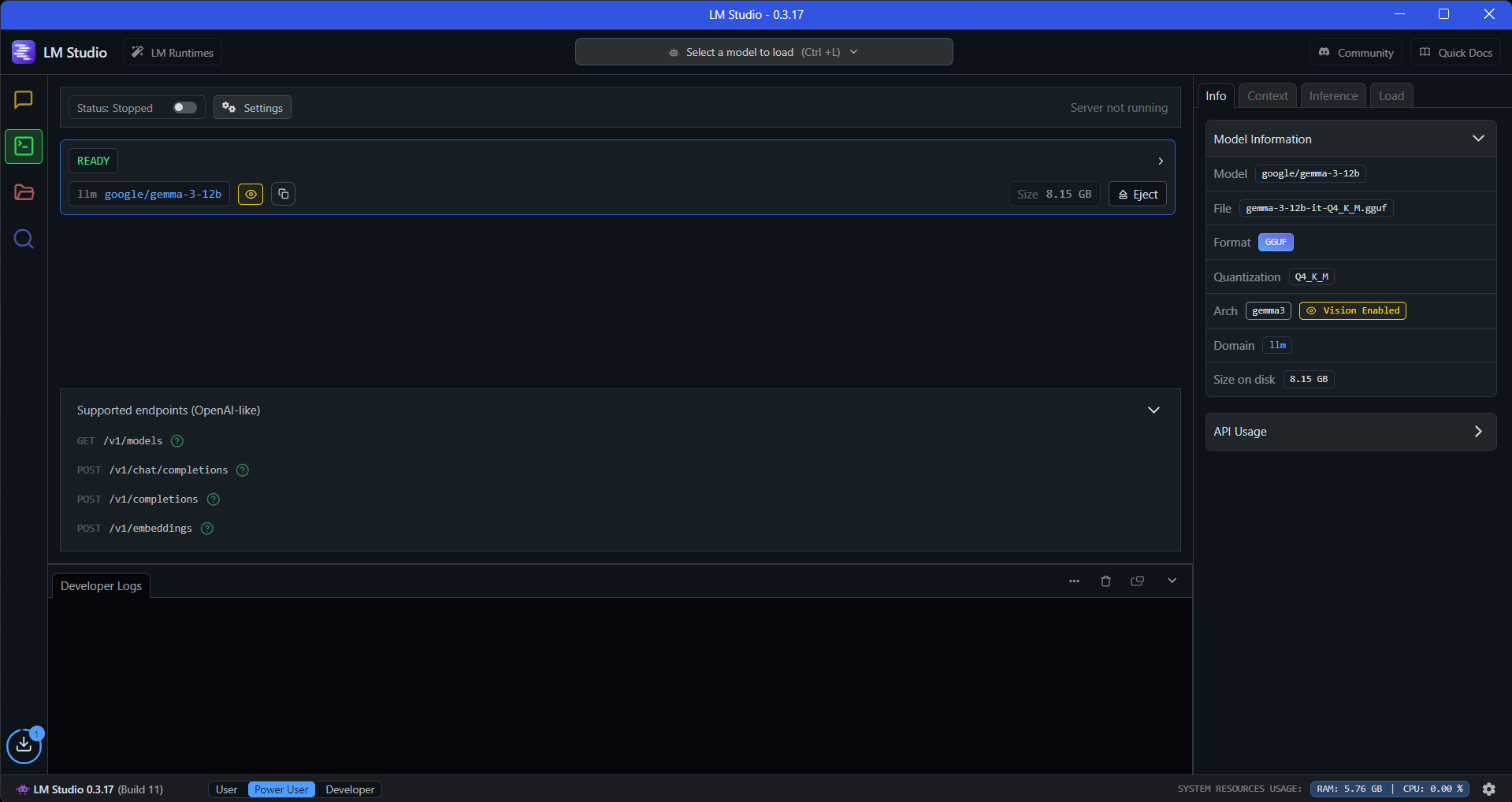
Task: Switch to the Load tab
Action: pyautogui.click(x=1391, y=95)
